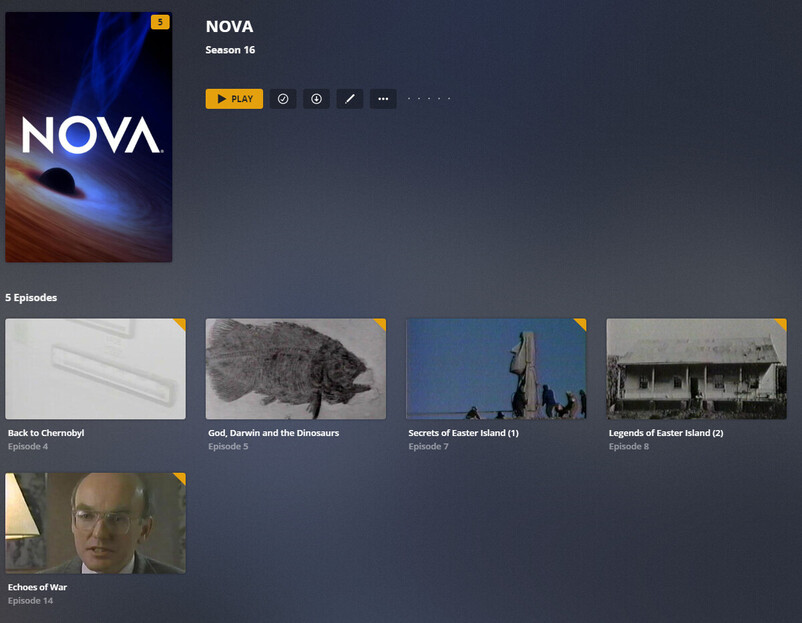Click the Echoes of War title text

tap(37, 587)
